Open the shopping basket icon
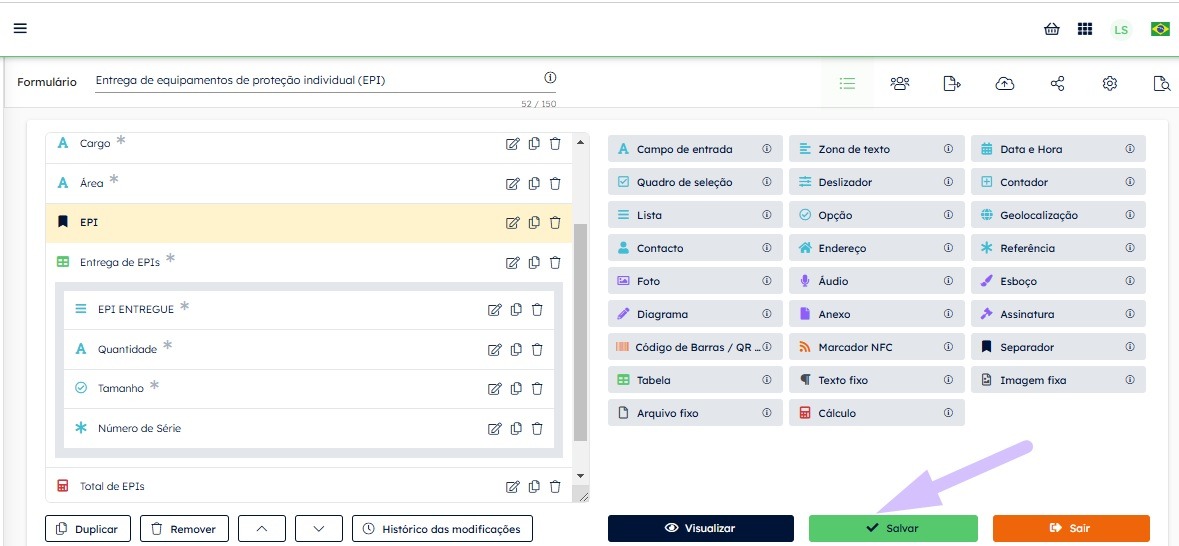This screenshot has height=546, width=1179. pyautogui.click(x=1052, y=29)
